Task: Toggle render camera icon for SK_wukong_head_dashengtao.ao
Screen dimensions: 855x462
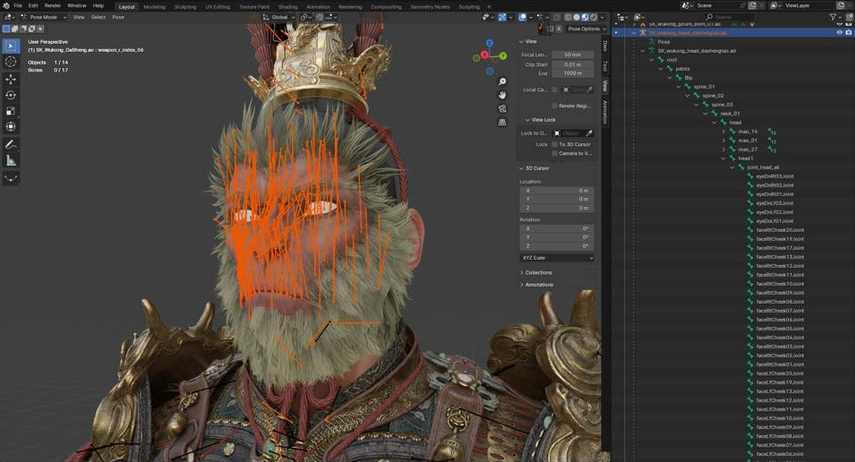Action: pos(848,33)
